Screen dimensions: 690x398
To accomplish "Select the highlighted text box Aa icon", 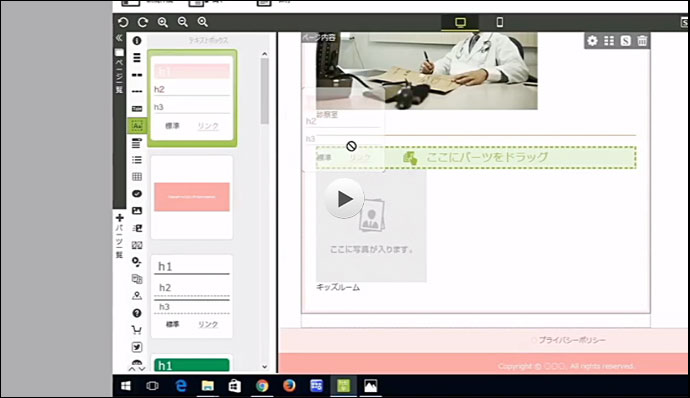I will [137, 126].
